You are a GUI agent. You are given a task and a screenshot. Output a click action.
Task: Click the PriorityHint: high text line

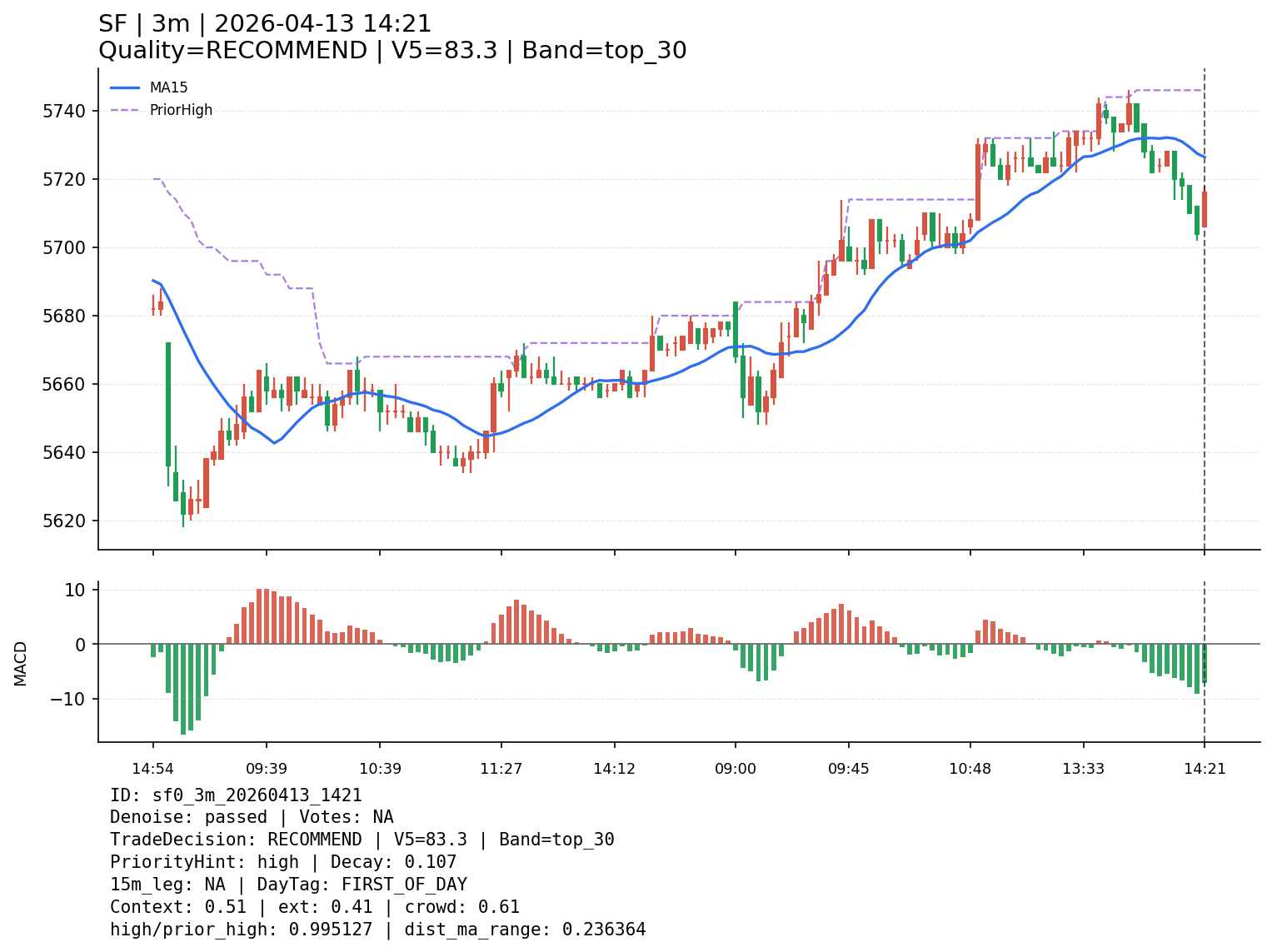click(283, 862)
